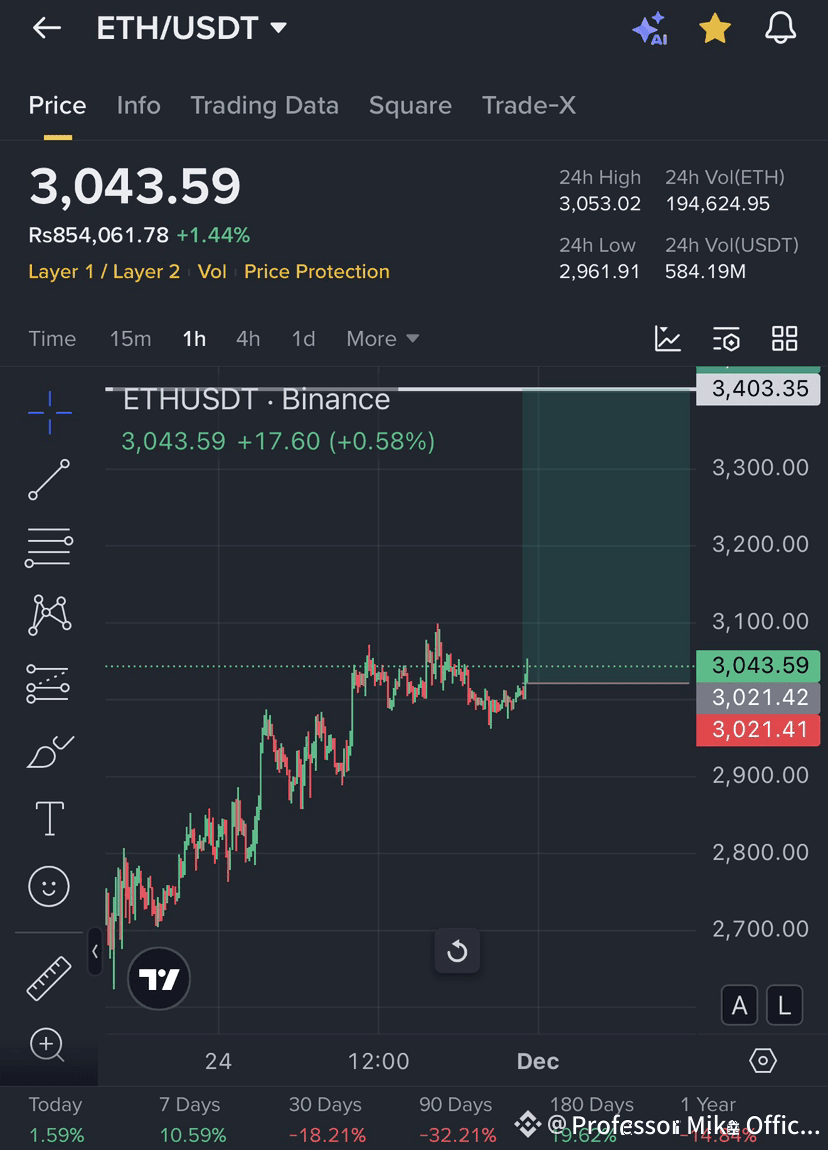This screenshot has width=828, height=1150.
Task: Select the ruler measure tool
Action: [x=49, y=978]
